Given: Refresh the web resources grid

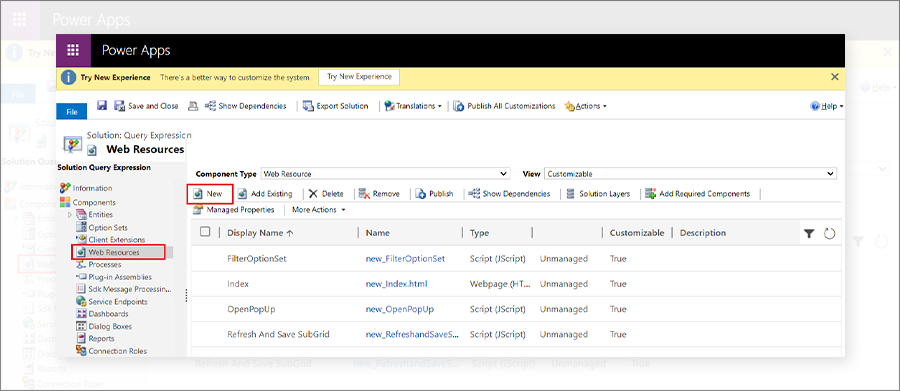Looking at the screenshot, I should [829, 233].
